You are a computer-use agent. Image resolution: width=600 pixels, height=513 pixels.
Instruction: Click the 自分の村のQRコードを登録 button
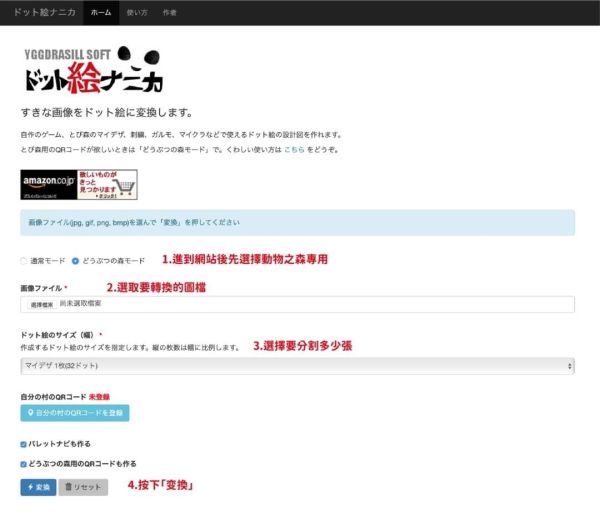[75, 413]
